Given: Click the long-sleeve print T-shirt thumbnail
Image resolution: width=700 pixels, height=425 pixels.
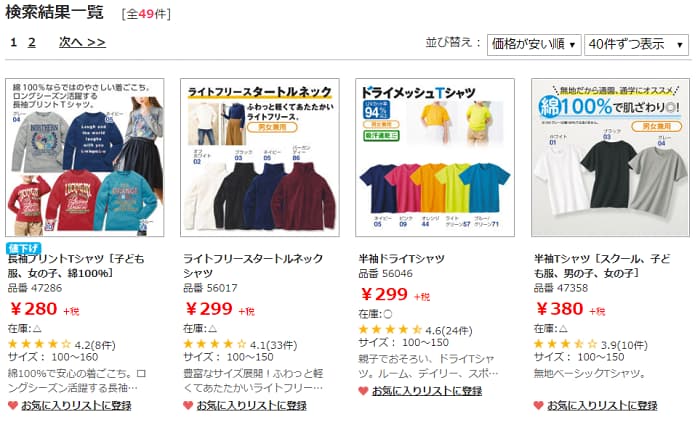Looking at the screenshot, I should coord(85,158).
